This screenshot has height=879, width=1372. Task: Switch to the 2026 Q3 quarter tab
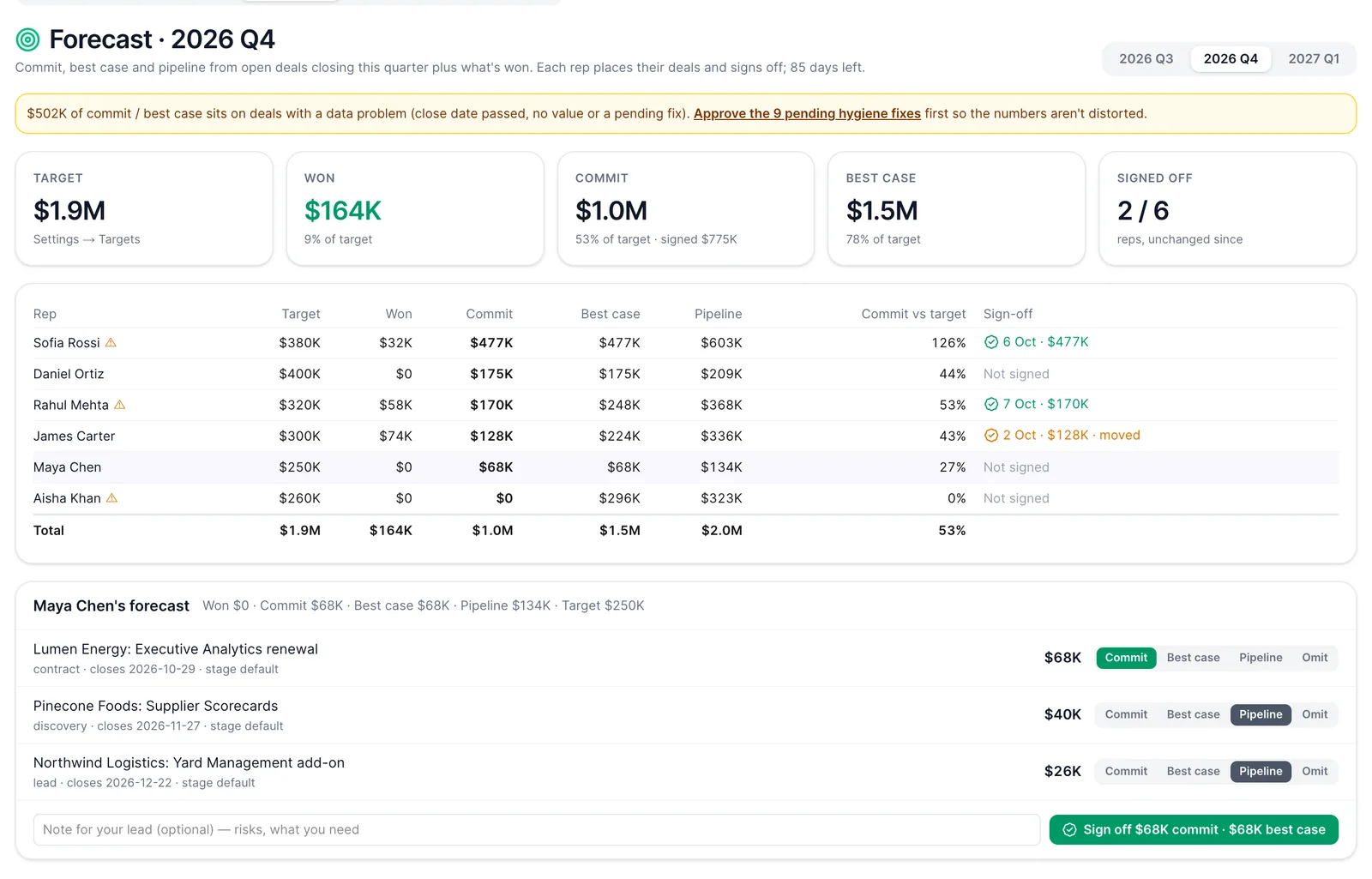[1146, 58]
